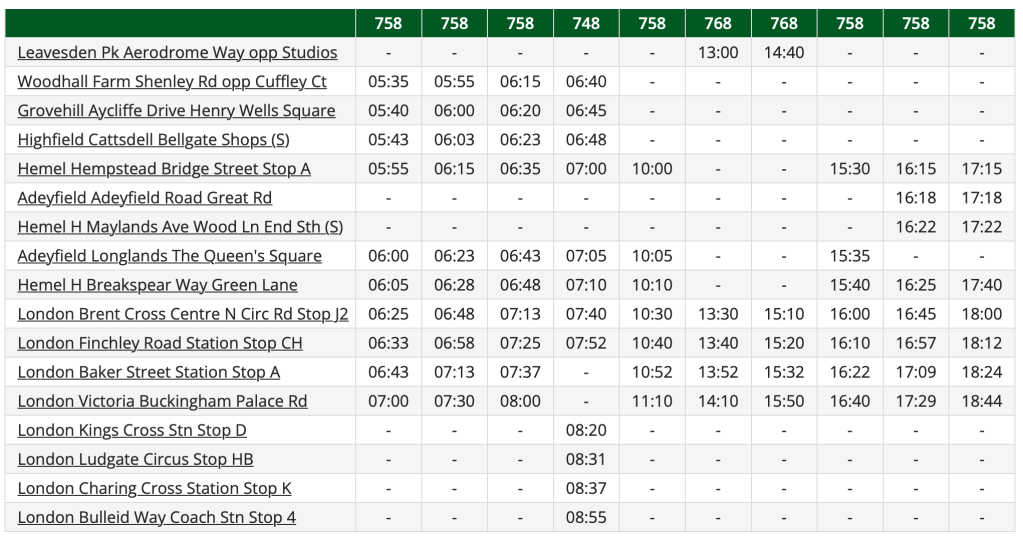Select London Charing Cross Station Stop K
1023x542 pixels.
pos(154,488)
